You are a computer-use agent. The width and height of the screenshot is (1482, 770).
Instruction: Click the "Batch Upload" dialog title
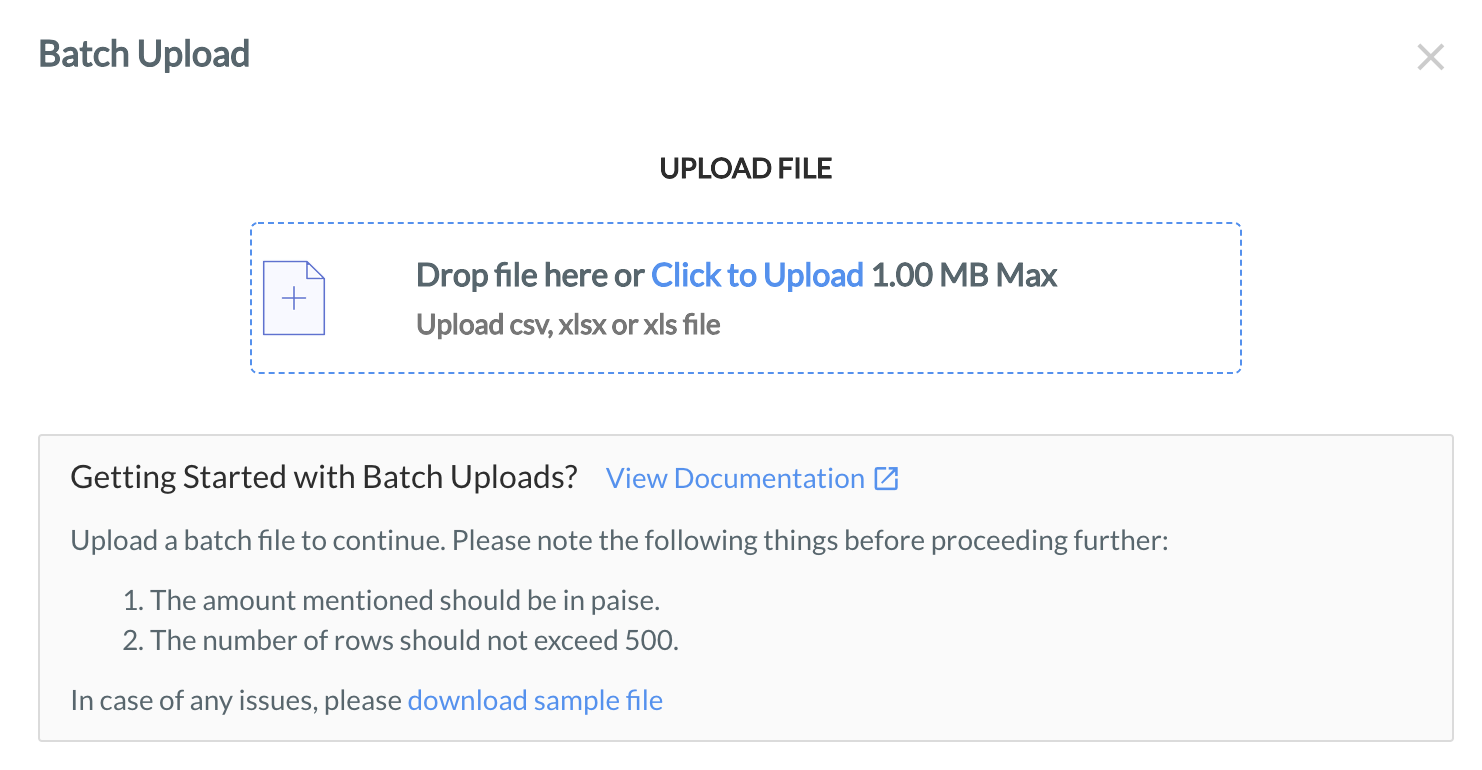pyautogui.click(x=144, y=54)
